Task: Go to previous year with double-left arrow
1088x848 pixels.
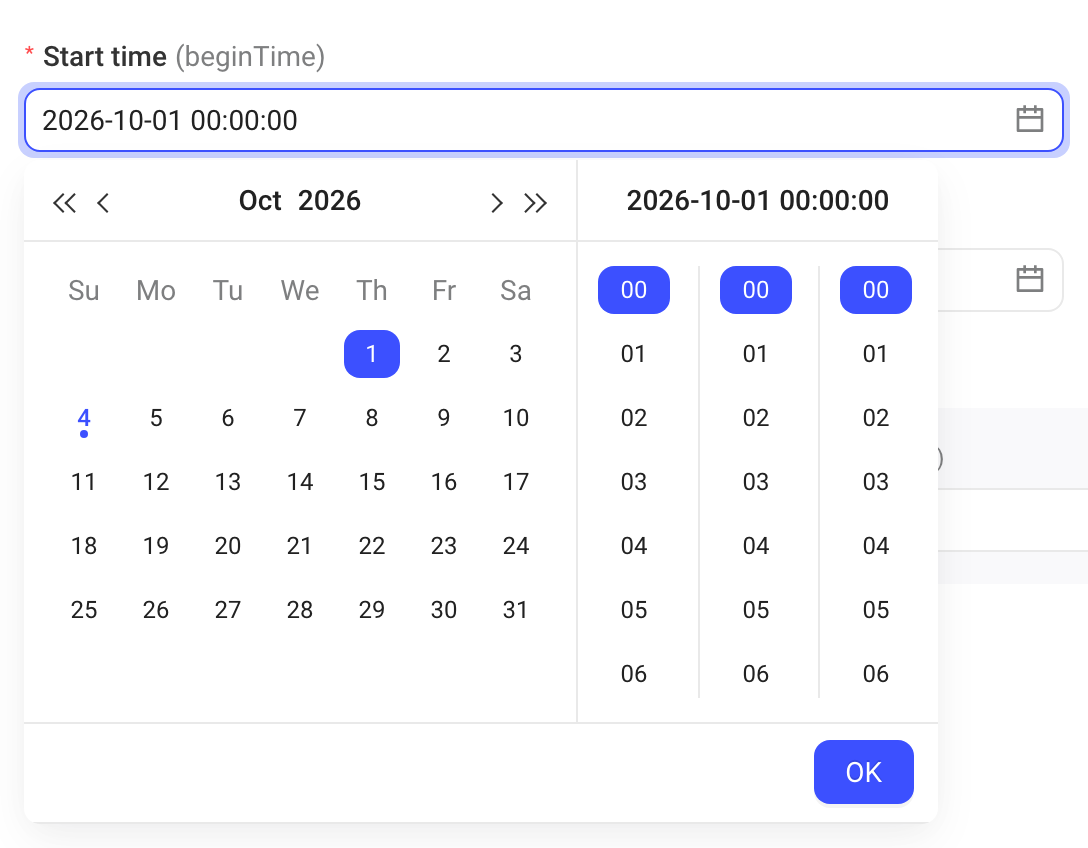Action: click(x=65, y=203)
